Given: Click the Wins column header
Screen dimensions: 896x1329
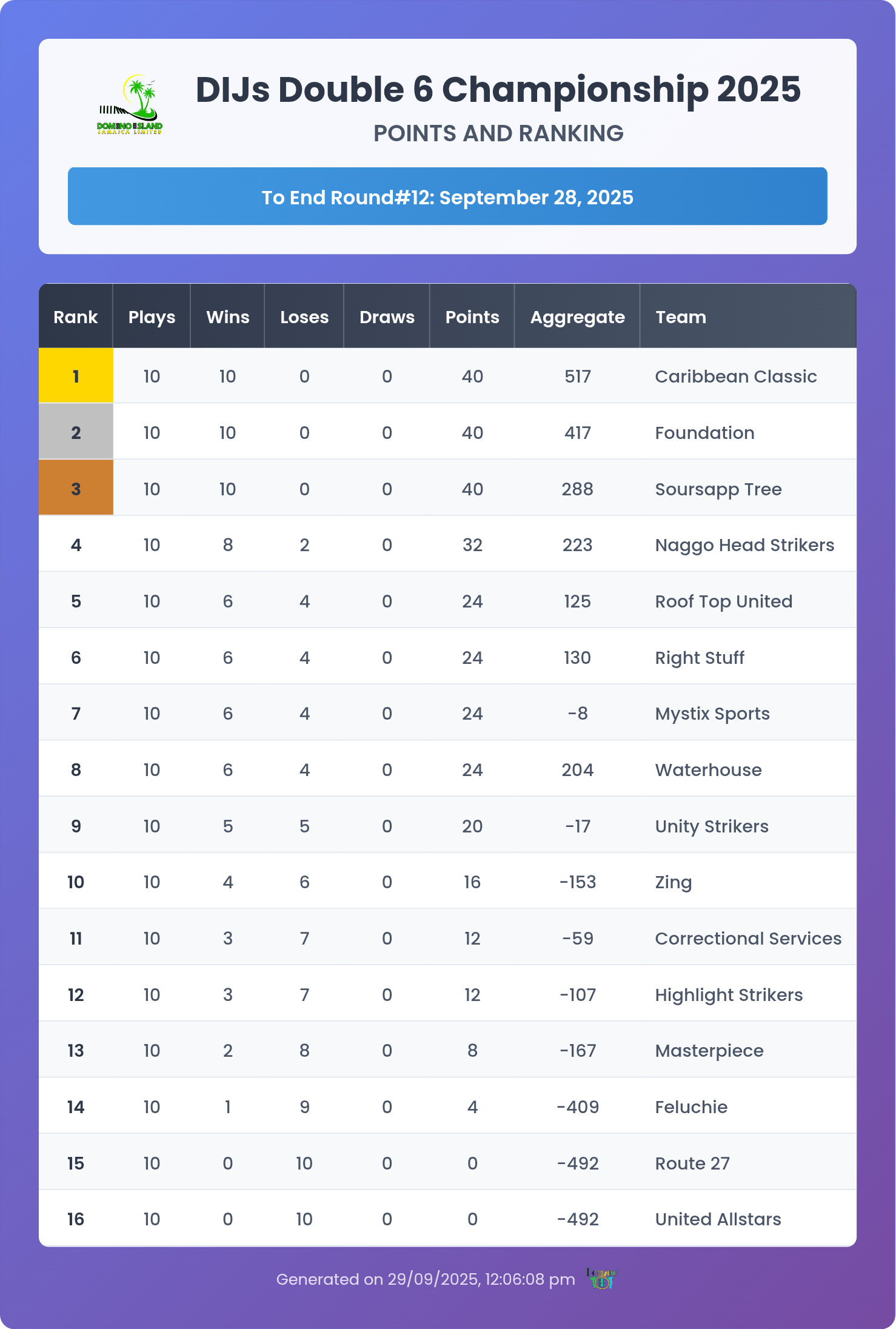Looking at the screenshot, I should (227, 317).
